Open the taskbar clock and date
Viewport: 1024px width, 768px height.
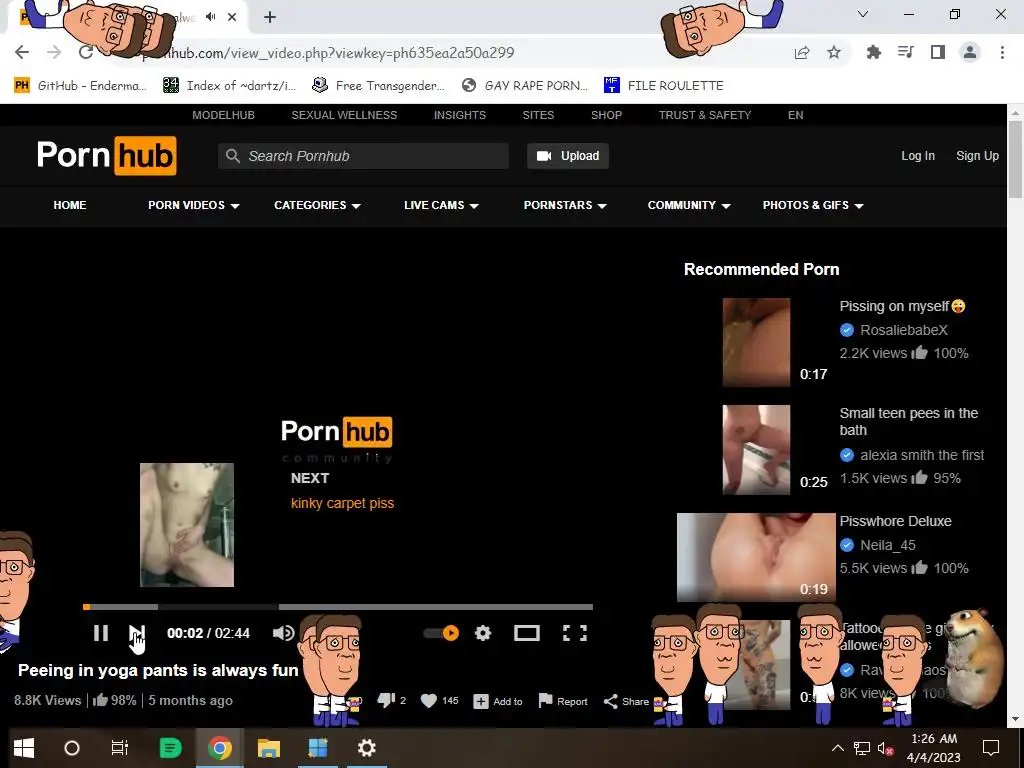pyautogui.click(x=934, y=748)
